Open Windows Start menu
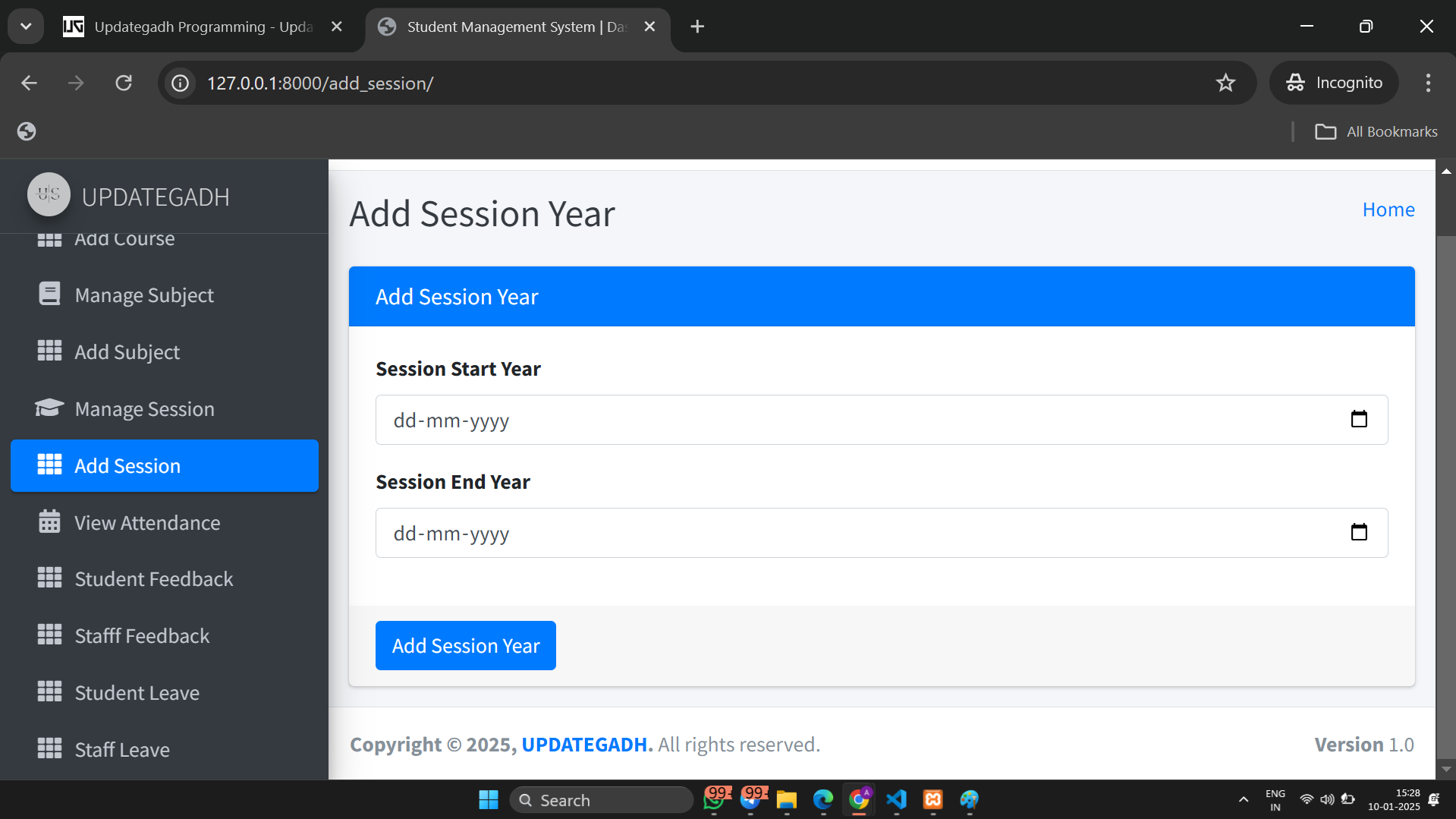 (x=489, y=799)
